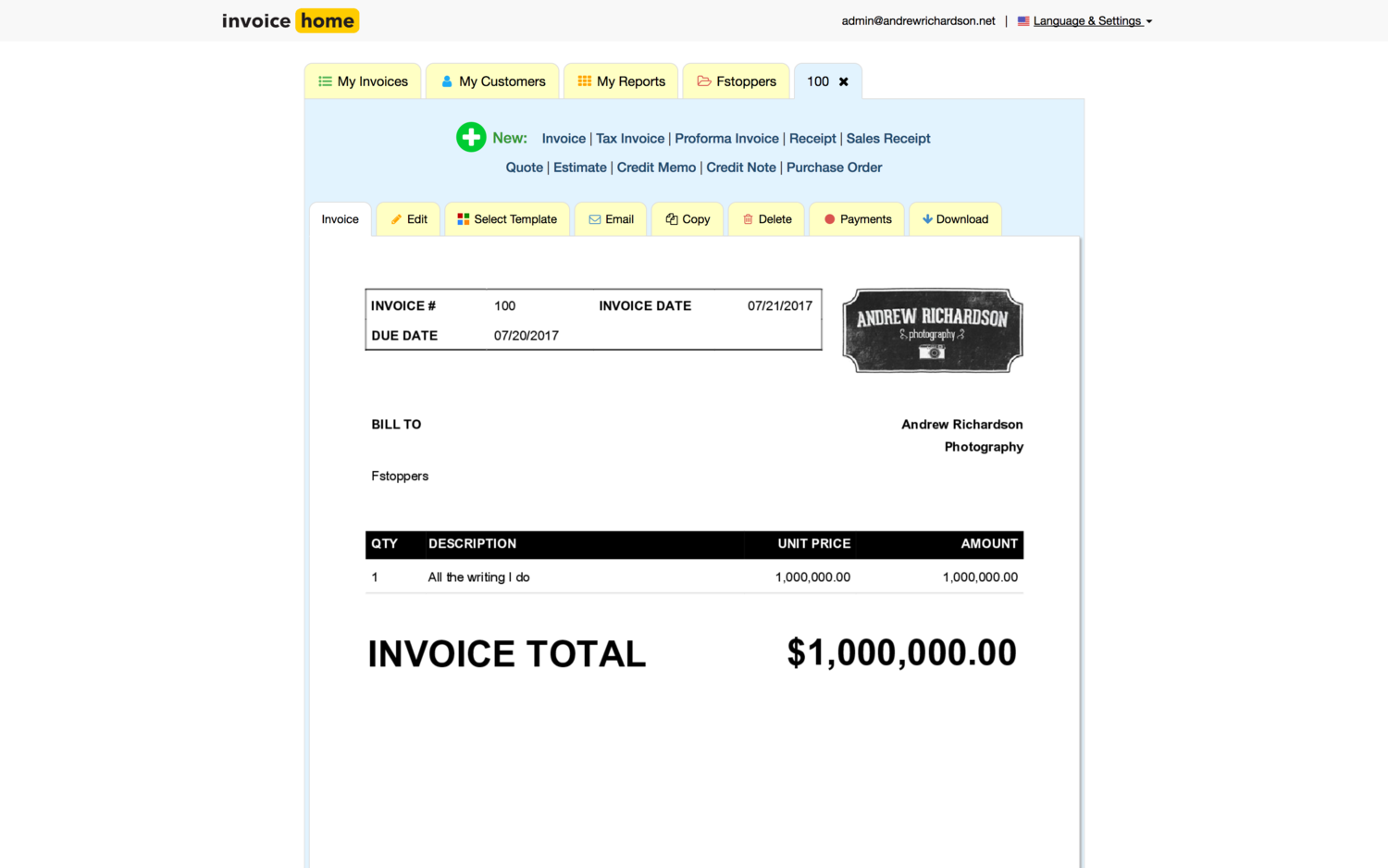1388x868 pixels.
Task: Open the Email envelope icon
Action: click(596, 218)
